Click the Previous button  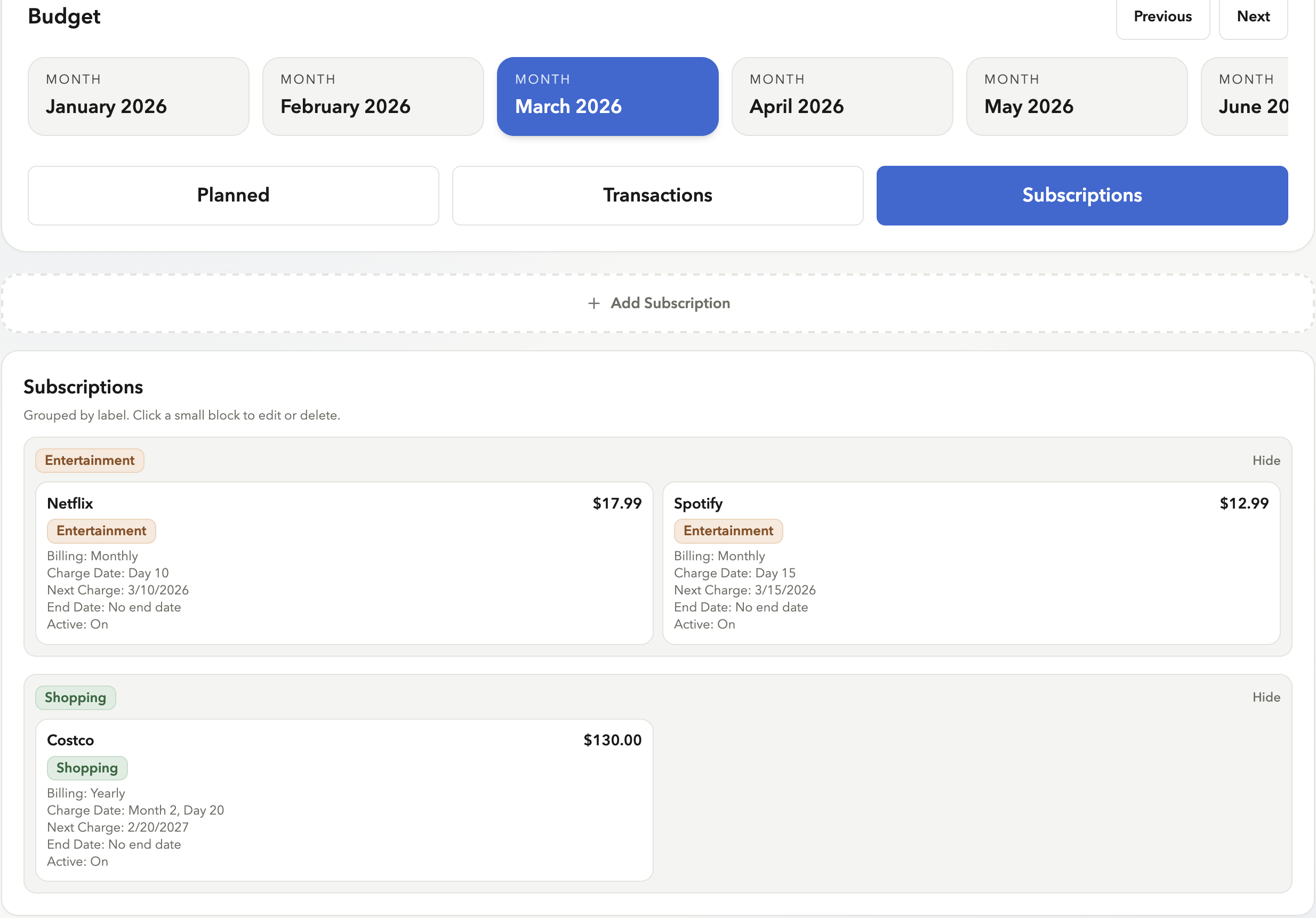tap(1162, 16)
